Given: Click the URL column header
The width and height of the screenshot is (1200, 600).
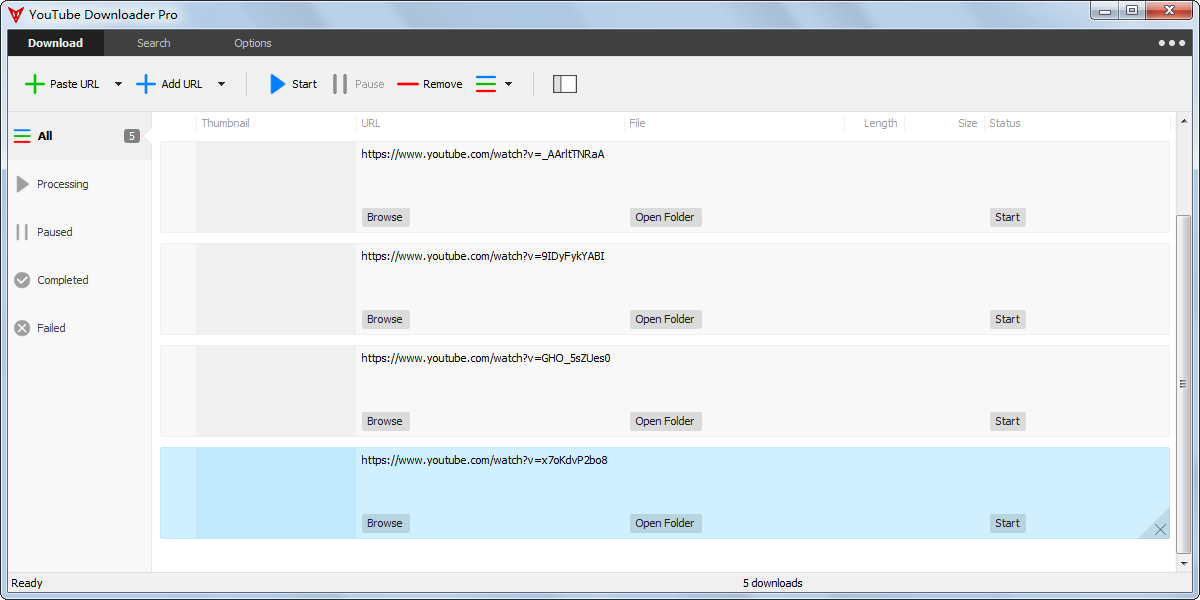Looking at the screenshot, I should coord(370,123).
